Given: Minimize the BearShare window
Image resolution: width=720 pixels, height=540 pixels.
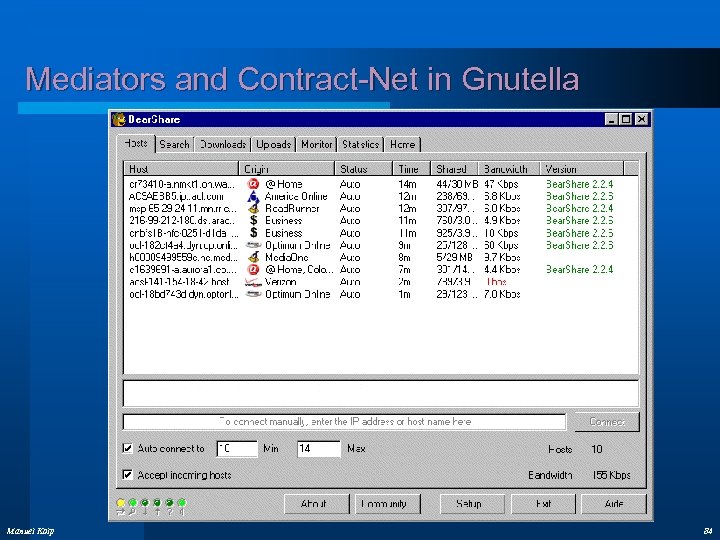Looking at the screenshot, I should click(x=611, y=120).
